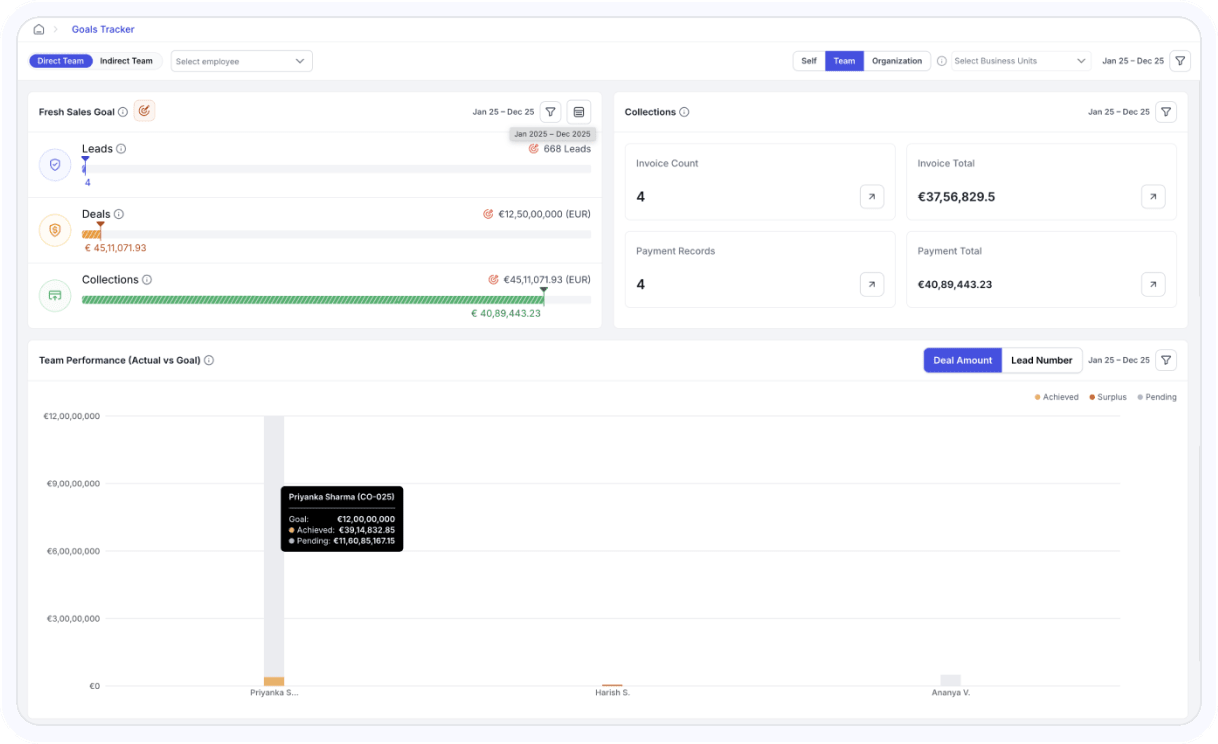1218x744 pixels.
Task: Open the Invoice Total arrow link icon
Action: [x=1153, y=197]
